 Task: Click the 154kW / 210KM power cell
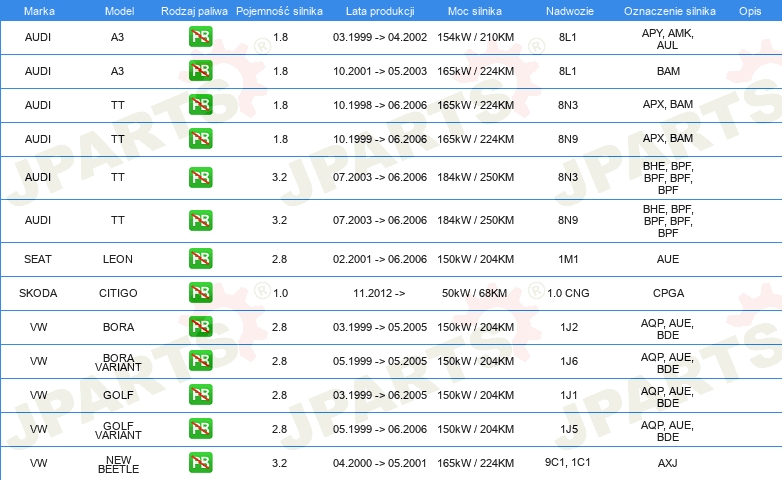point(475,37)
